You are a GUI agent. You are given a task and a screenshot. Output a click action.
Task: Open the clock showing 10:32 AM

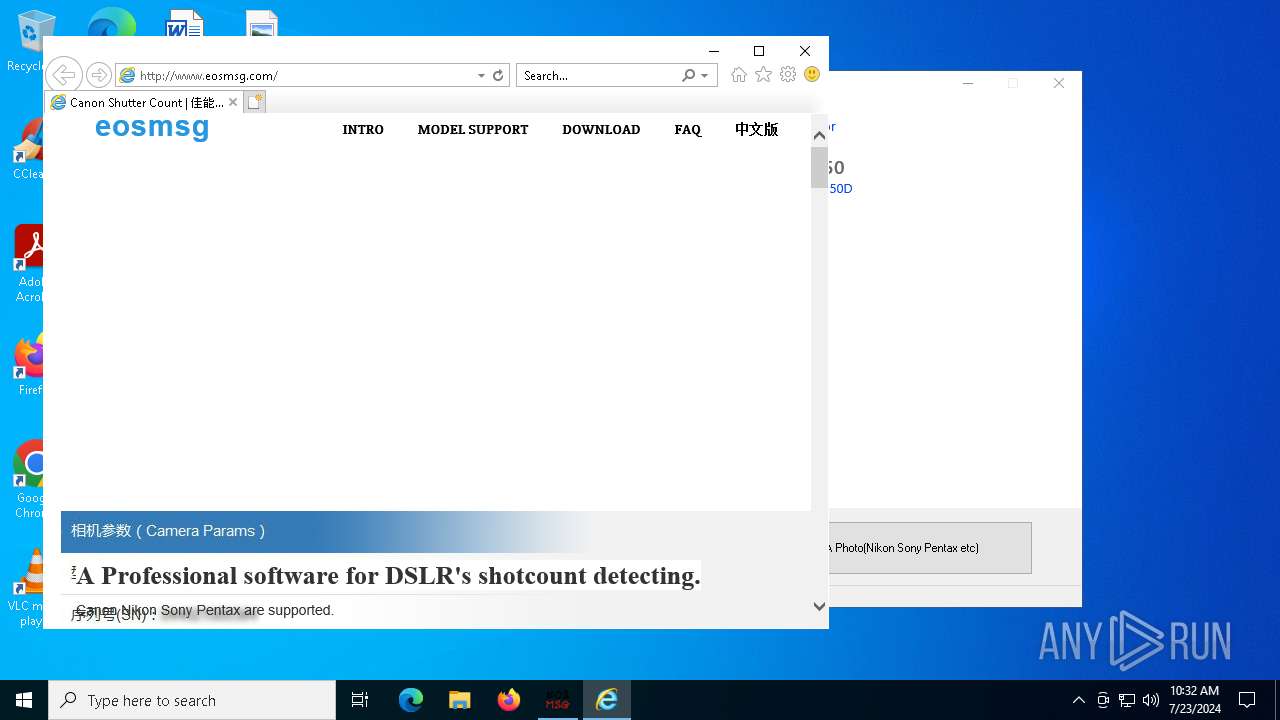coord(1194,700)
